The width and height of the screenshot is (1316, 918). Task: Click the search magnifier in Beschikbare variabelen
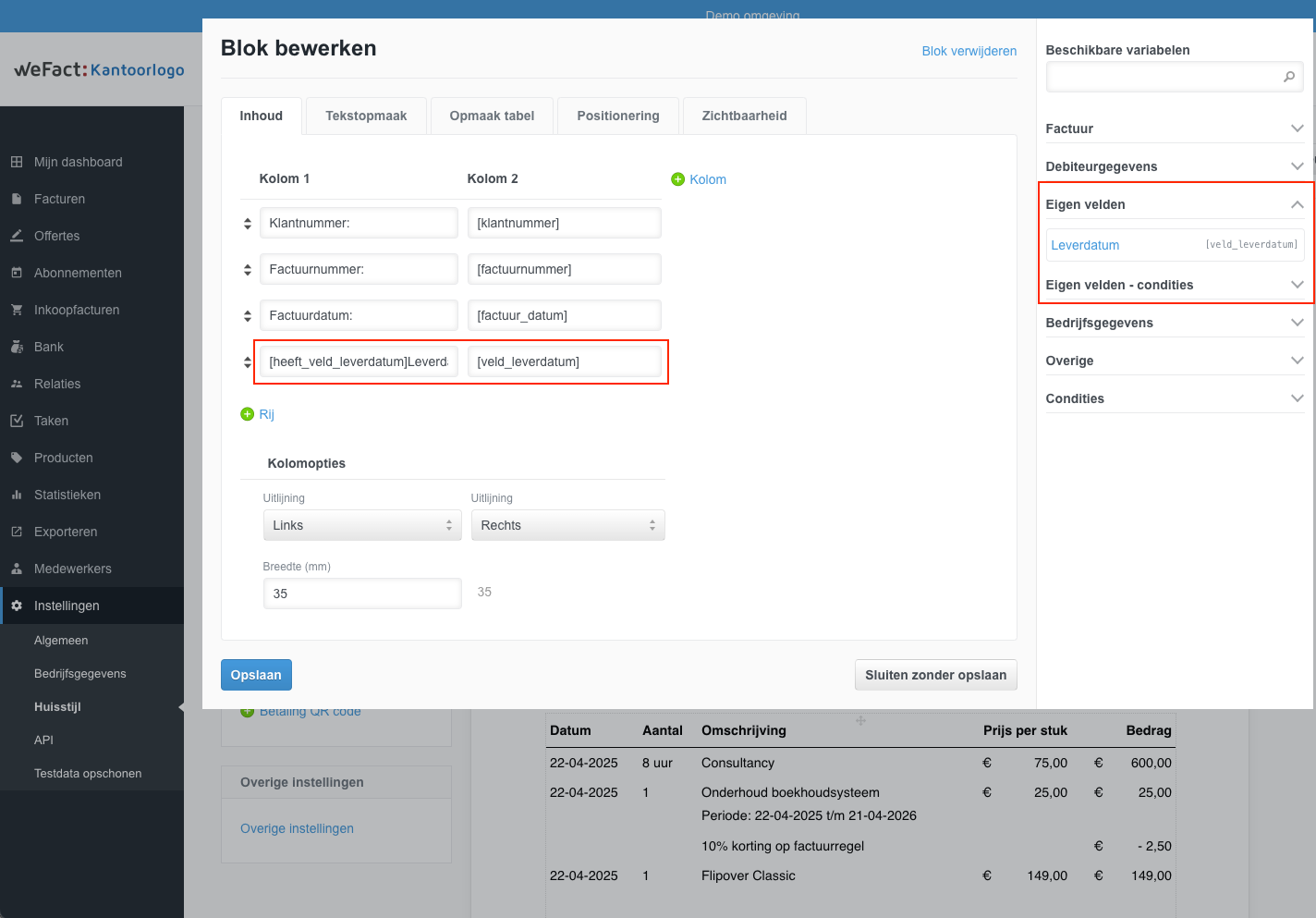coord(1288,77)
